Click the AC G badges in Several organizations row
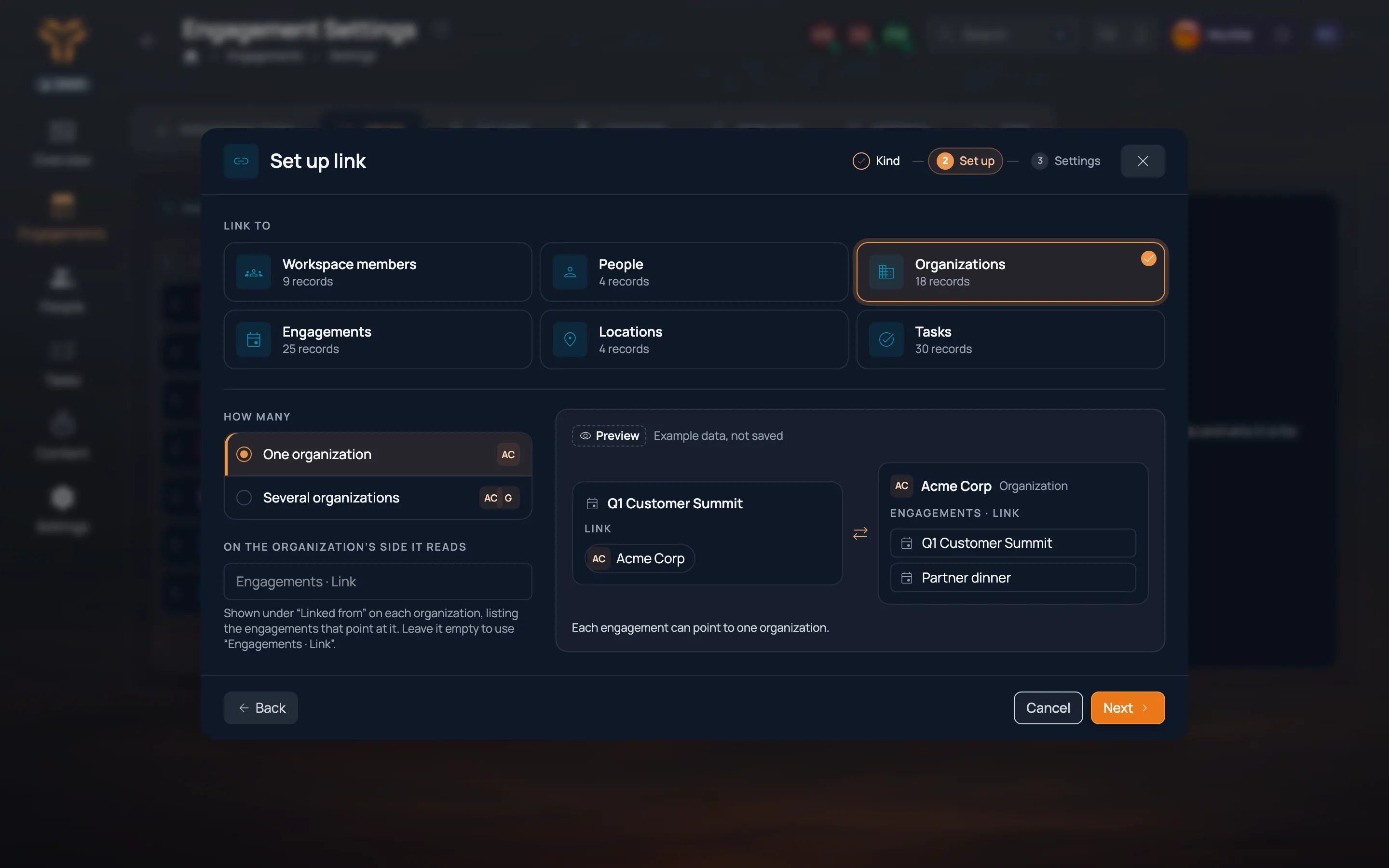Screen dimensions: 1389x868 pos(499,498)
